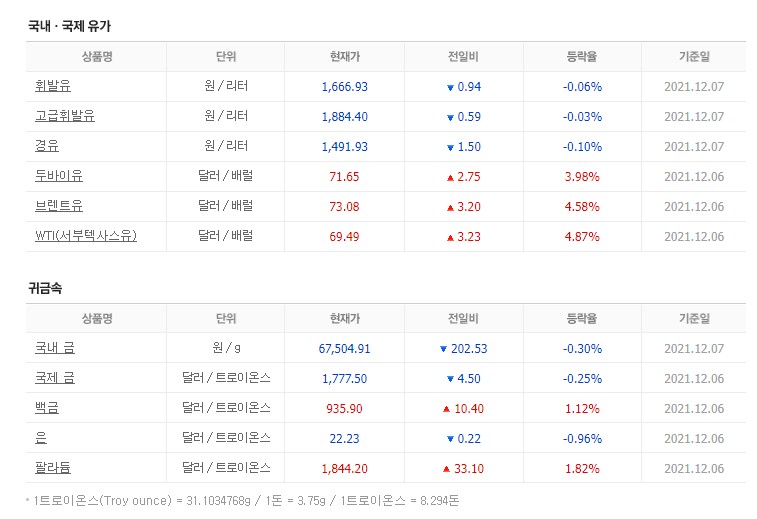The image size is (757, 519).
Task: Open the 팔라듐 product link
Action: tap(53, 467)
